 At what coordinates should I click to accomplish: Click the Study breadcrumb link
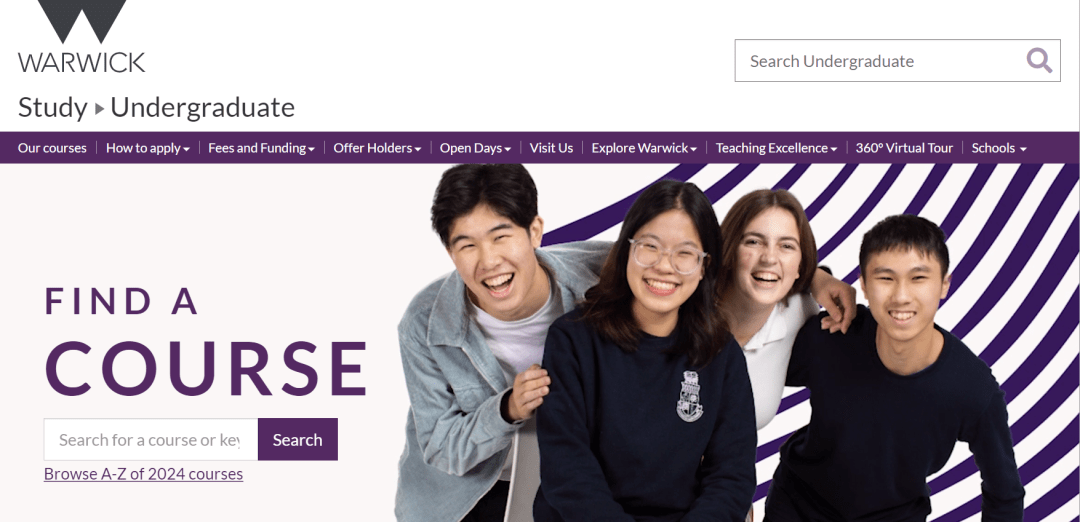pyautogui.click(x=52, y=108)
